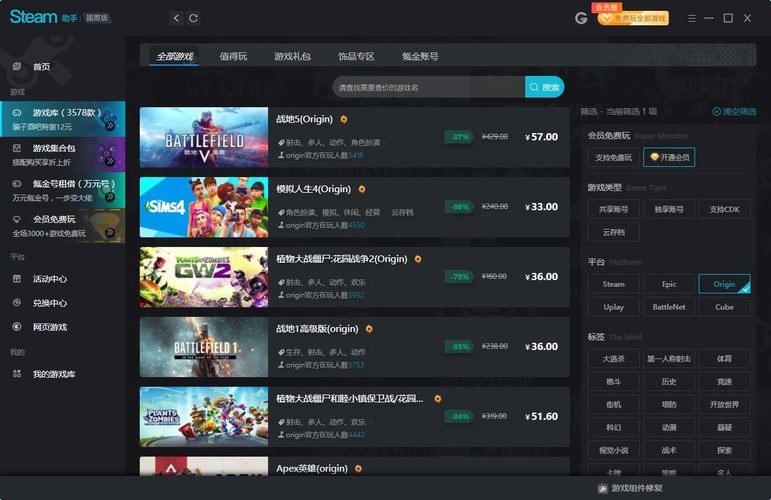Open 游戏集合包 in sidebar

(62, 154)
